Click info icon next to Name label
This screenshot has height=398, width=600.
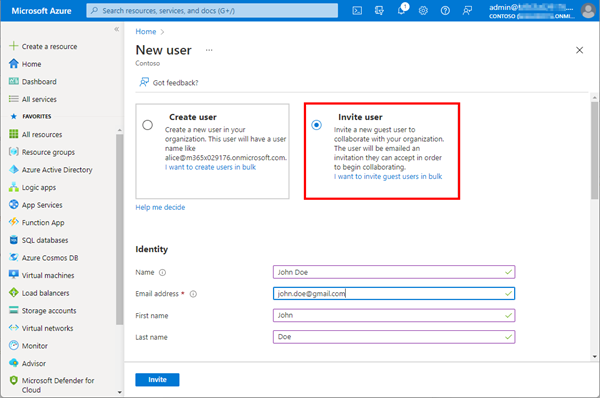click(x=162, y=272)
